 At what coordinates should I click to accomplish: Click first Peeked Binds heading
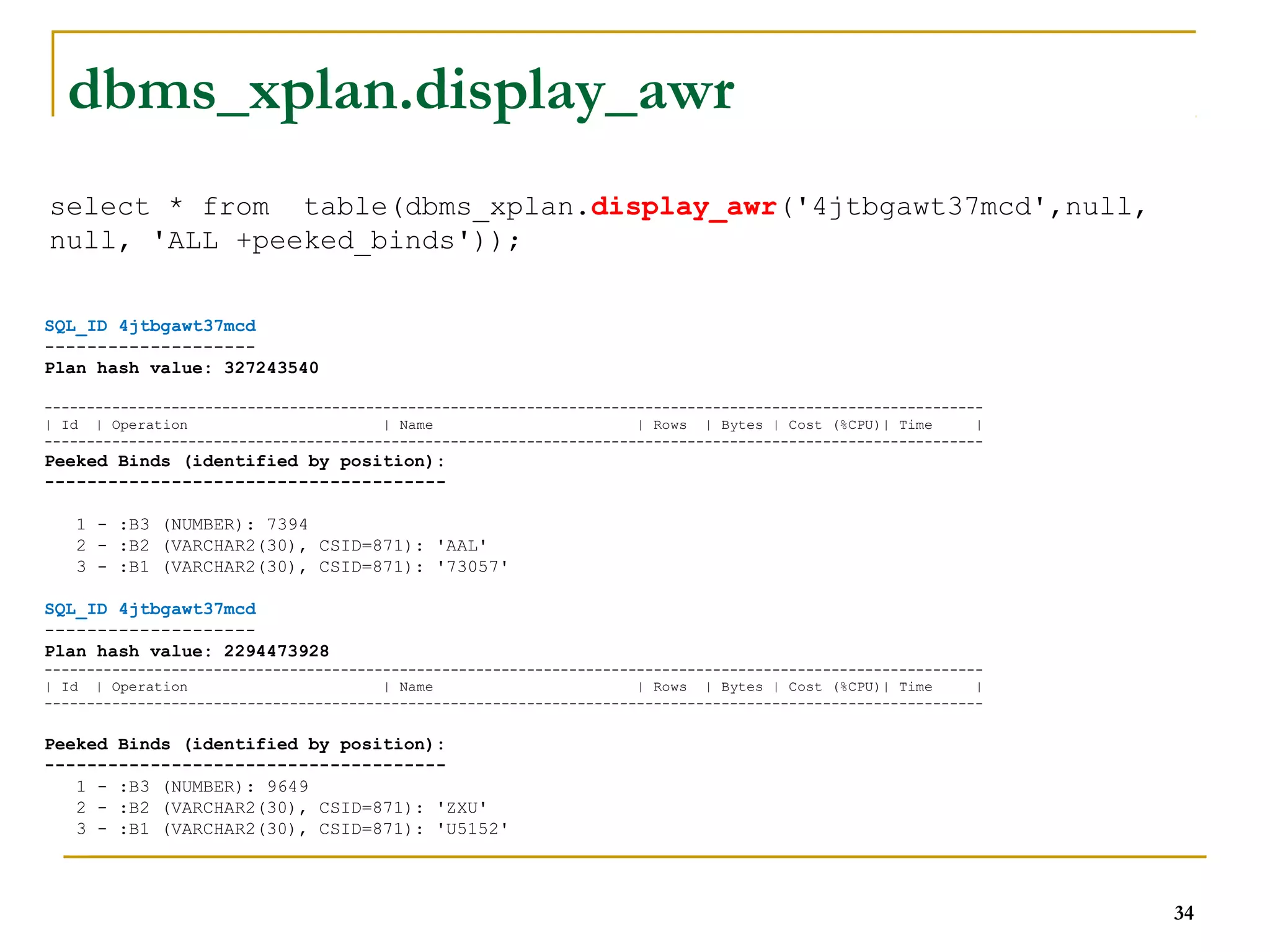click(245, 462)
